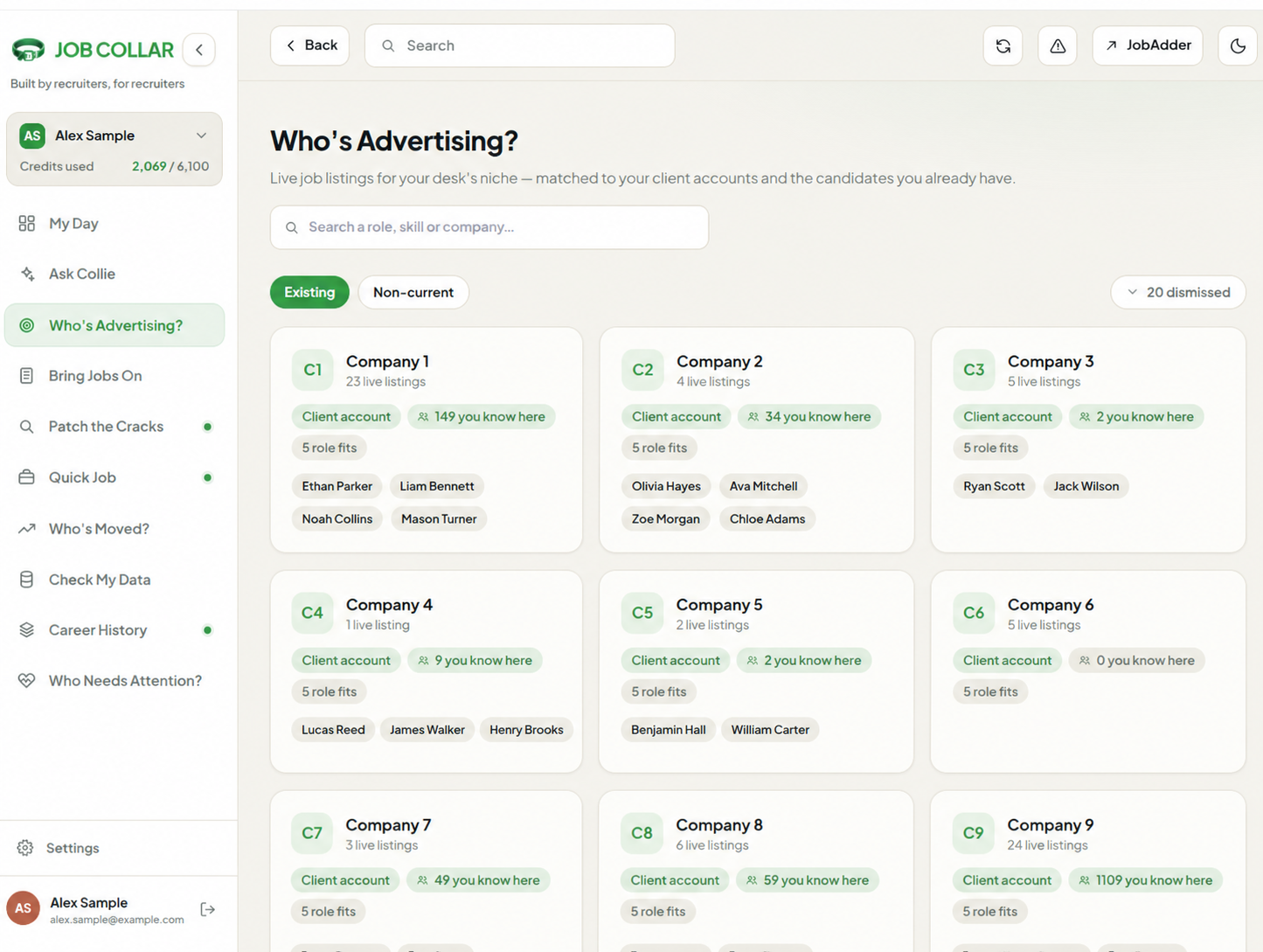Go to Bring Jobs On
The width and height of the screenshot is (1263, 952).
[115, 376]
